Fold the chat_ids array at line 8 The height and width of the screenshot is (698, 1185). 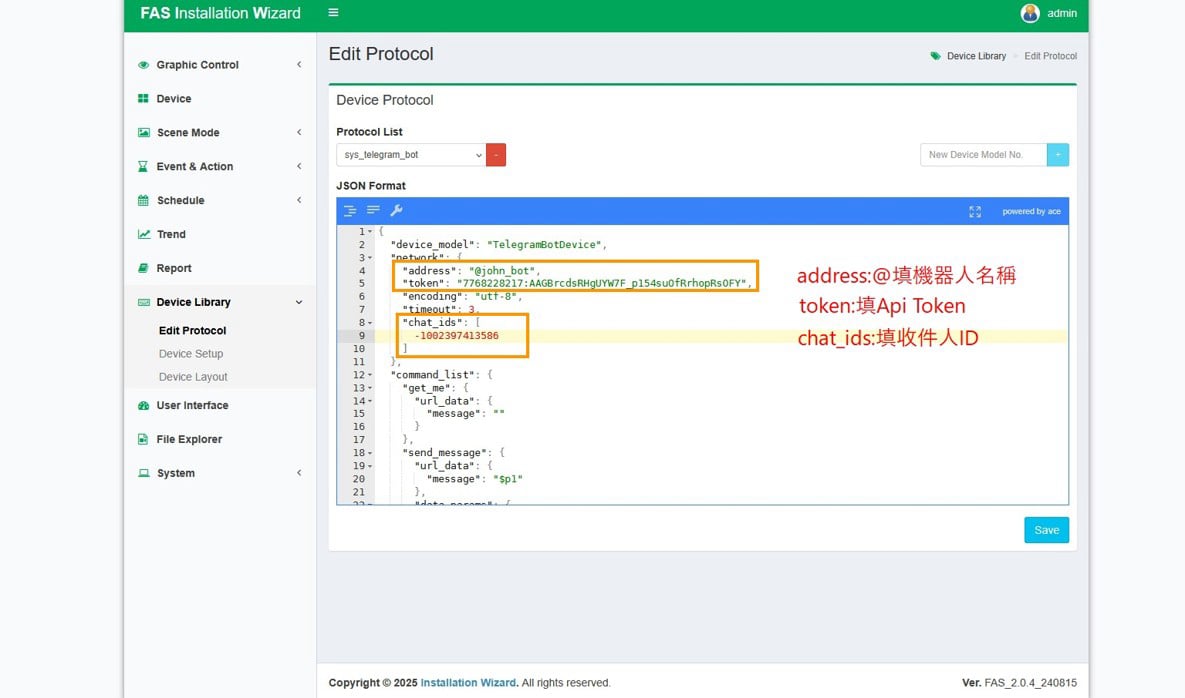(x=371, y=323)
